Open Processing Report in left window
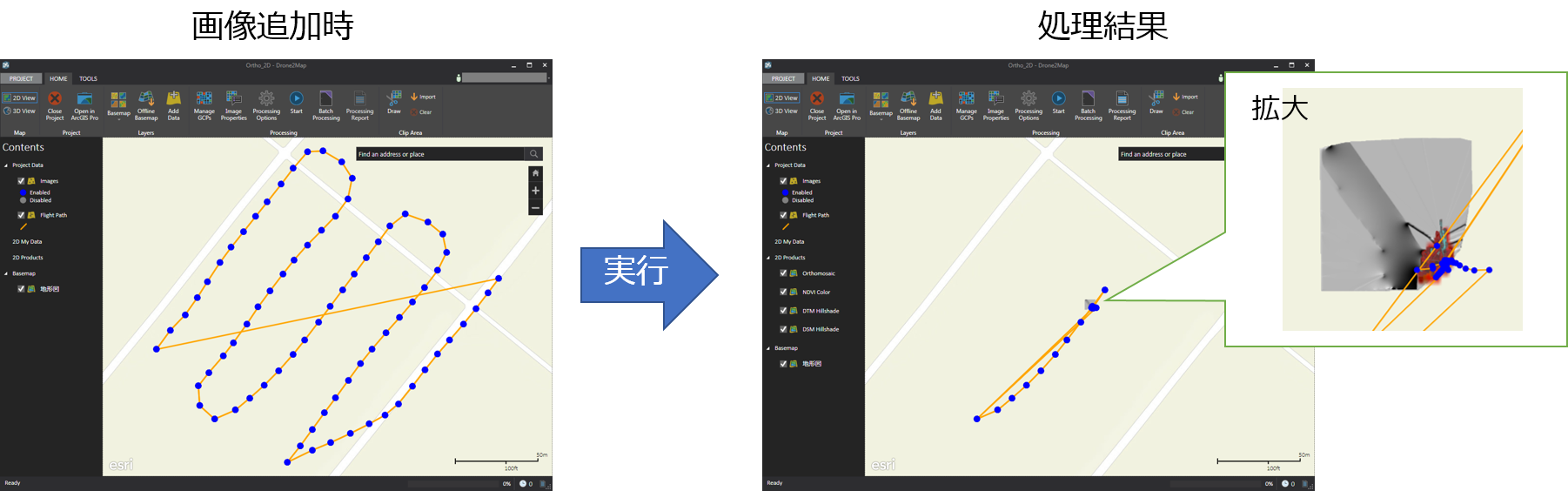This screenshot has width=1568, height=491. click(359, 105)
